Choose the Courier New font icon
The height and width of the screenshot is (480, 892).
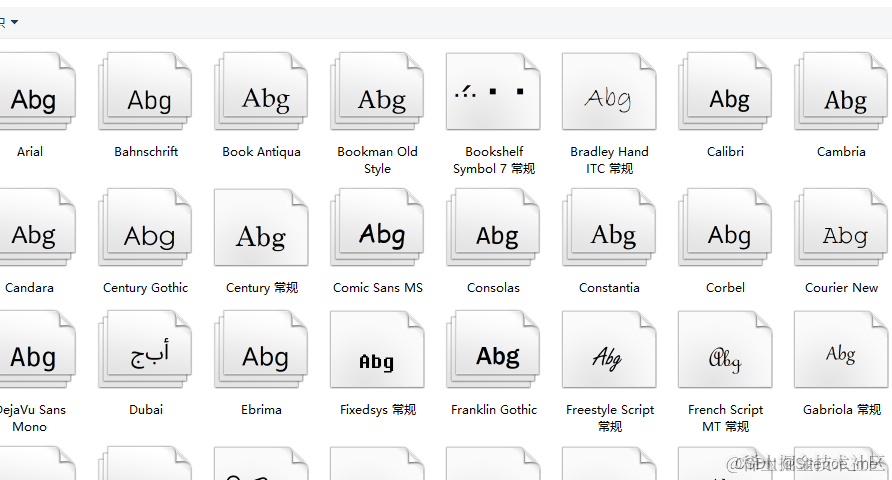[841, 227]
